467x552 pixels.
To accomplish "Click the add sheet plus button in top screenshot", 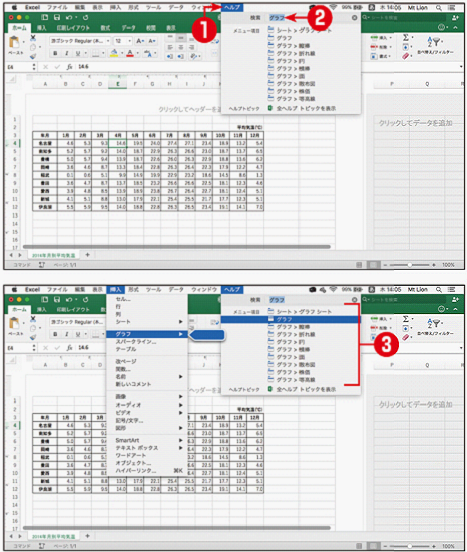I will (x=88, y=255).
